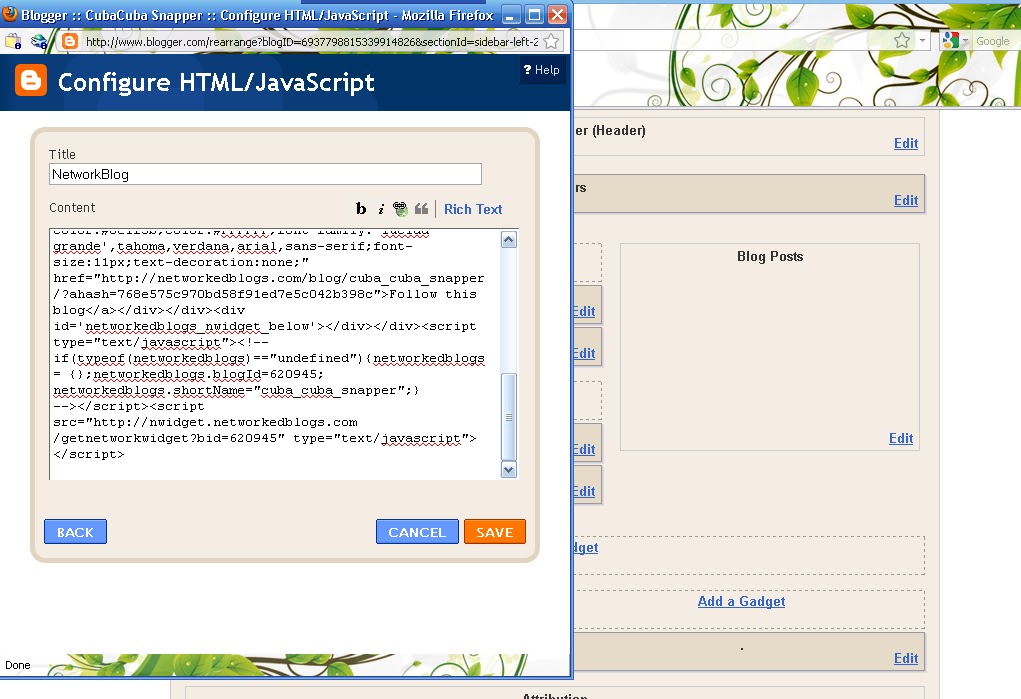Click Edit in the Blog Posts box
The image size is (1021, 699).
click(901, 438)
